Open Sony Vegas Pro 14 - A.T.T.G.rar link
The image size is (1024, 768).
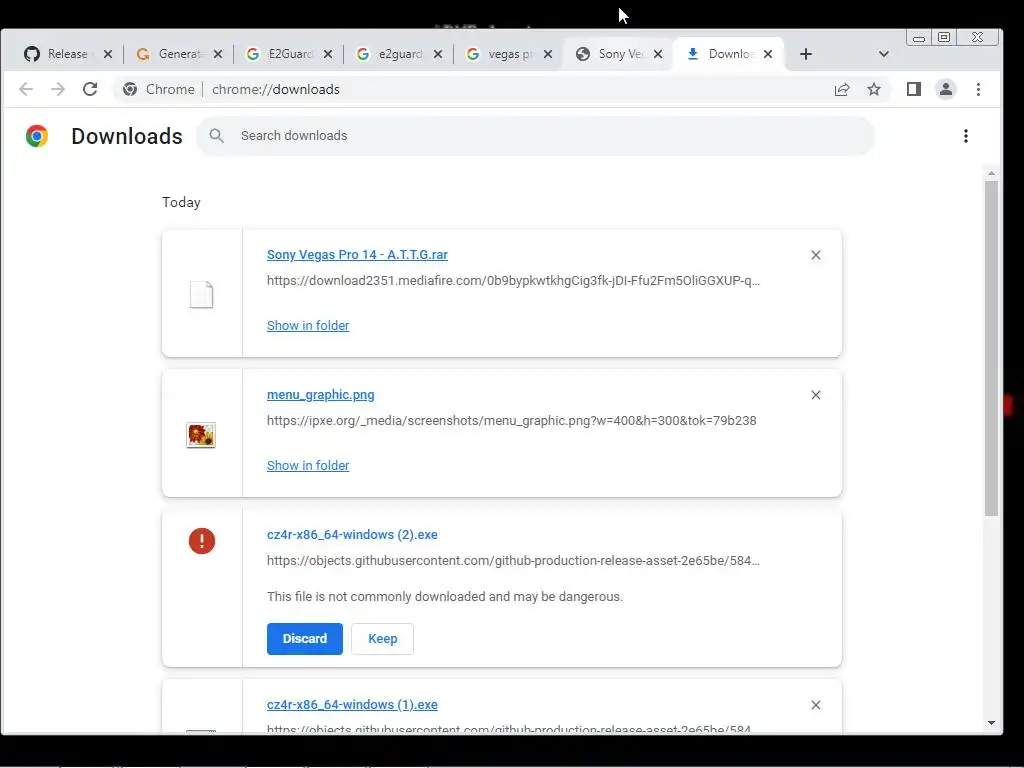coord(357,255)
